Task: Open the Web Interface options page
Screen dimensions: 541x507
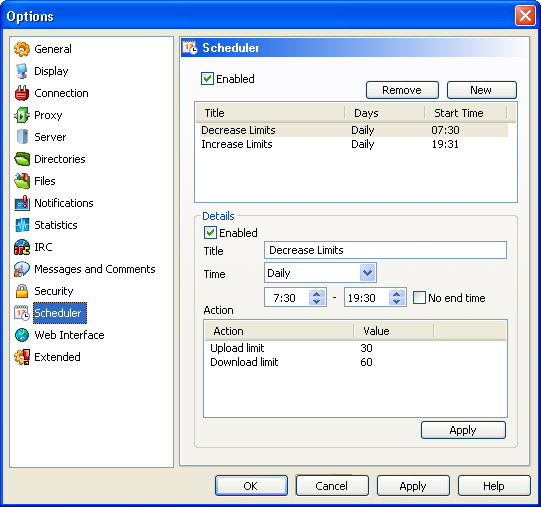Action: coord(69,335)
